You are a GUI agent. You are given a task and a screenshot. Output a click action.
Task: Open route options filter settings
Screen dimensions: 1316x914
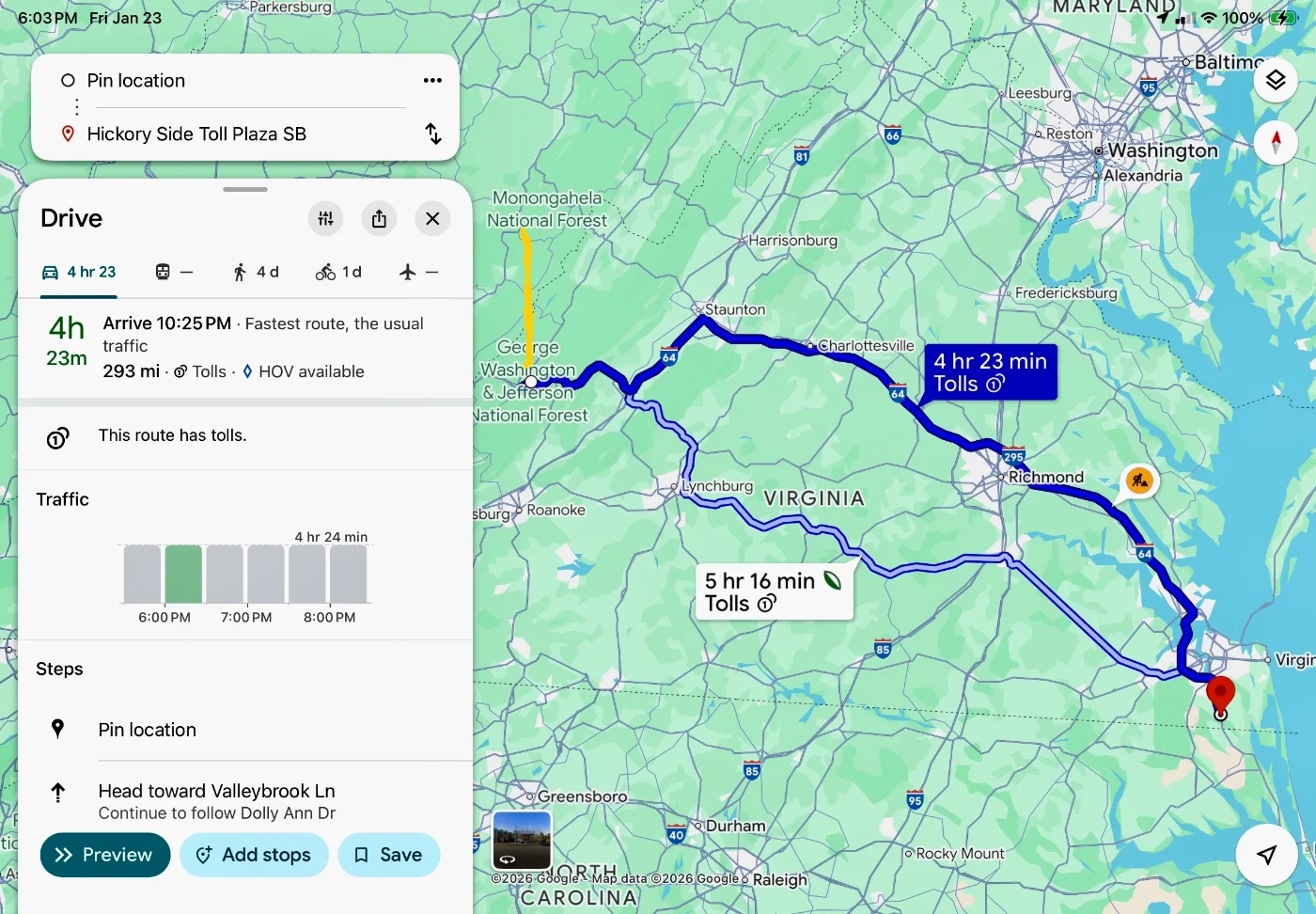point(325,219)
